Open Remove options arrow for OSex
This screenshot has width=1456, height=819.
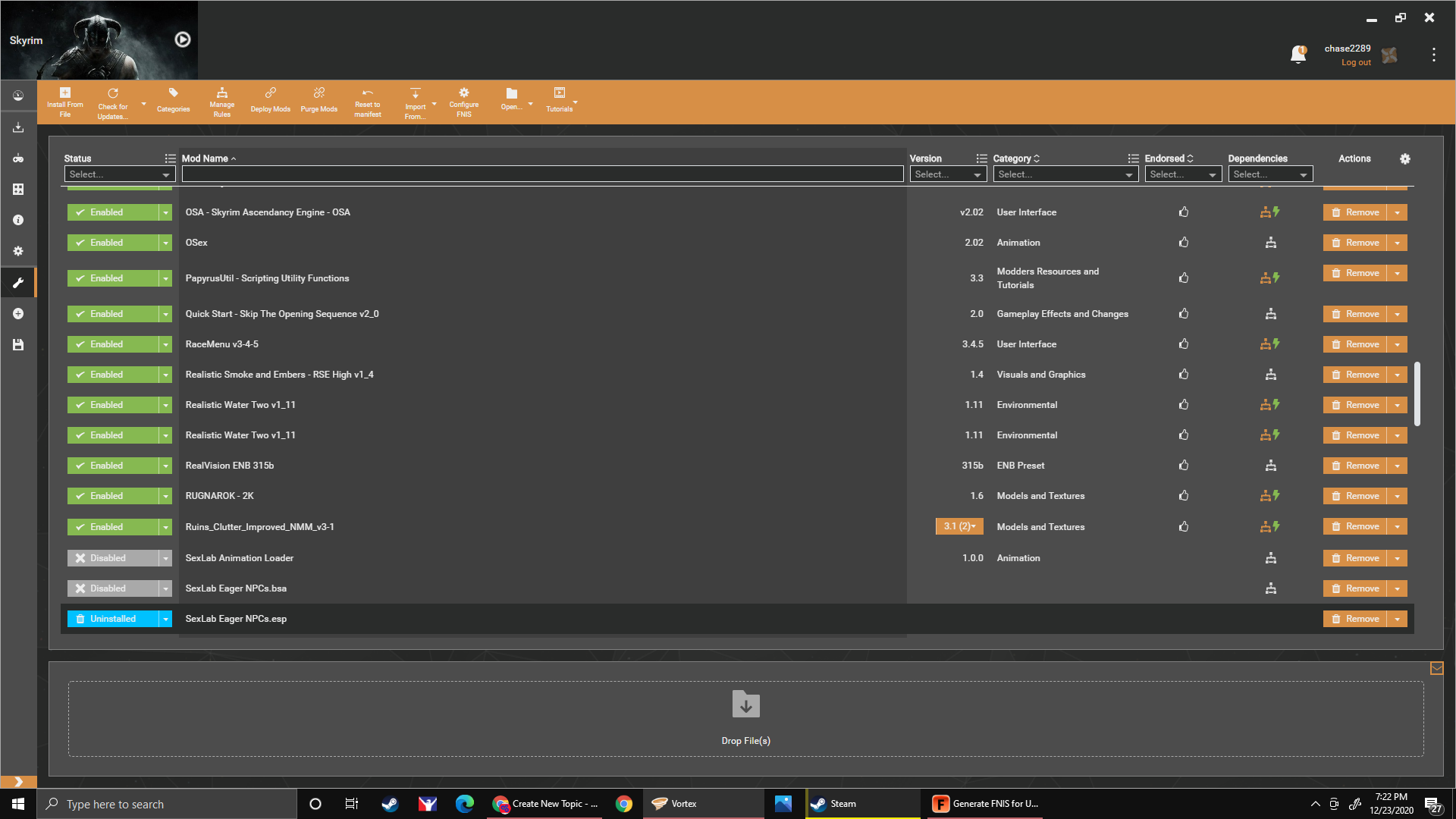pyautogui.click(x=1397, y=243)
